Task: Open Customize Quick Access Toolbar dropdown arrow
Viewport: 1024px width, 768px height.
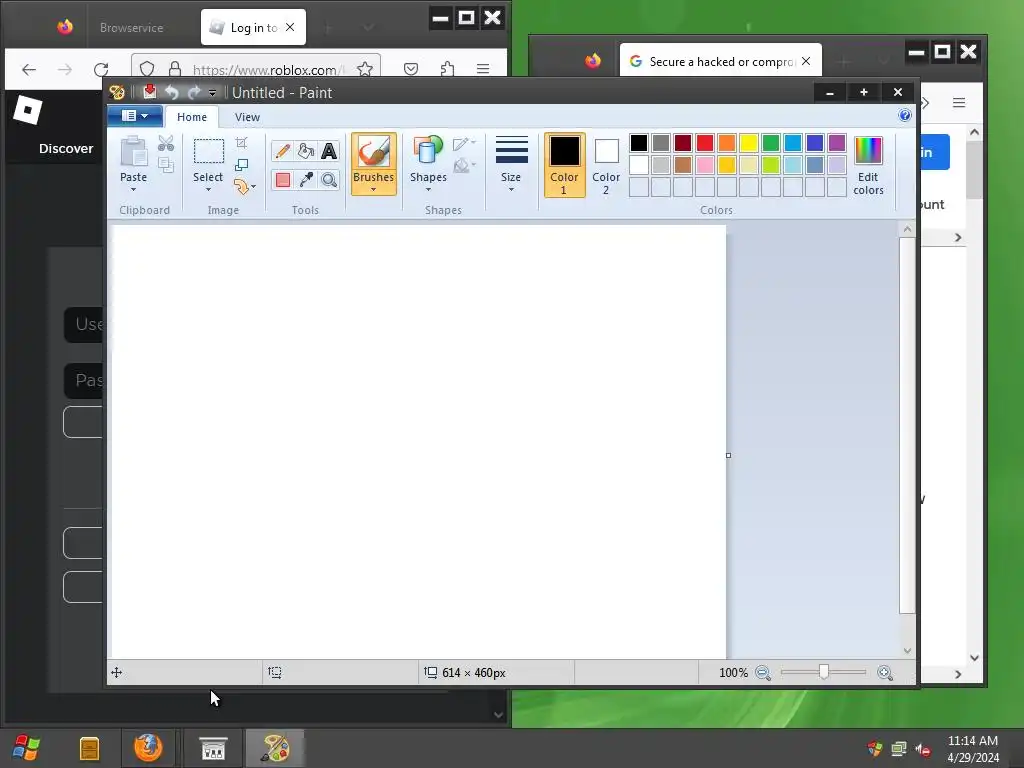Action: pos(212,93)
